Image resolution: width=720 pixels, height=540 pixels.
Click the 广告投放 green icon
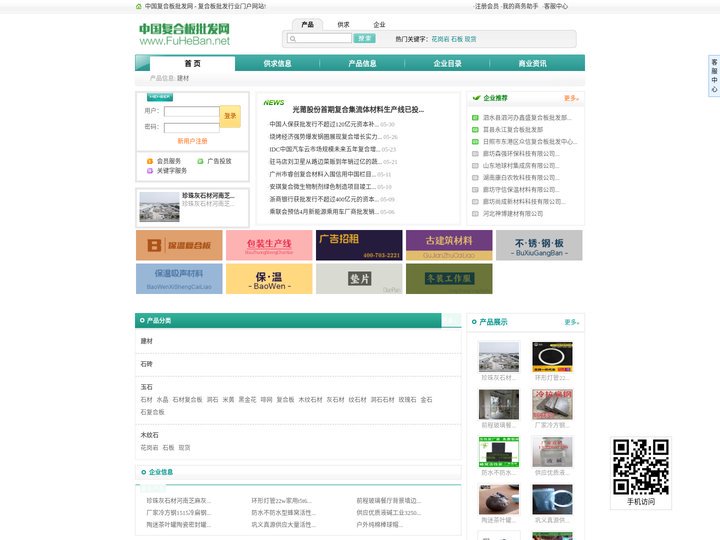[x=200, y=161]
